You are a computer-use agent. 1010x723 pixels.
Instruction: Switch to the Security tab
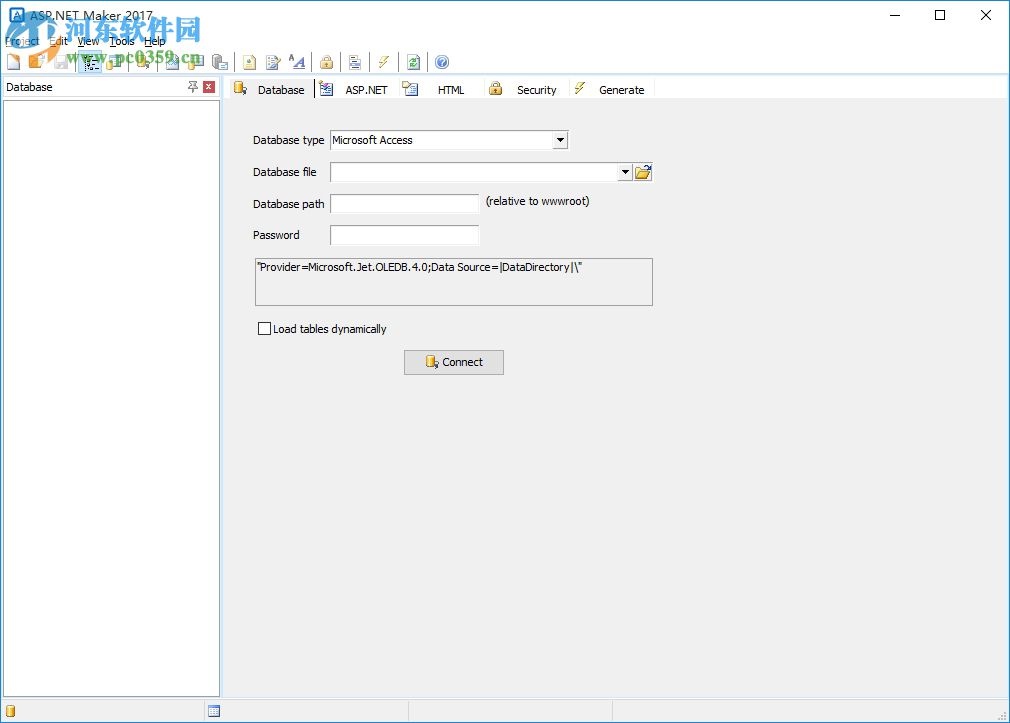[536, 89]
